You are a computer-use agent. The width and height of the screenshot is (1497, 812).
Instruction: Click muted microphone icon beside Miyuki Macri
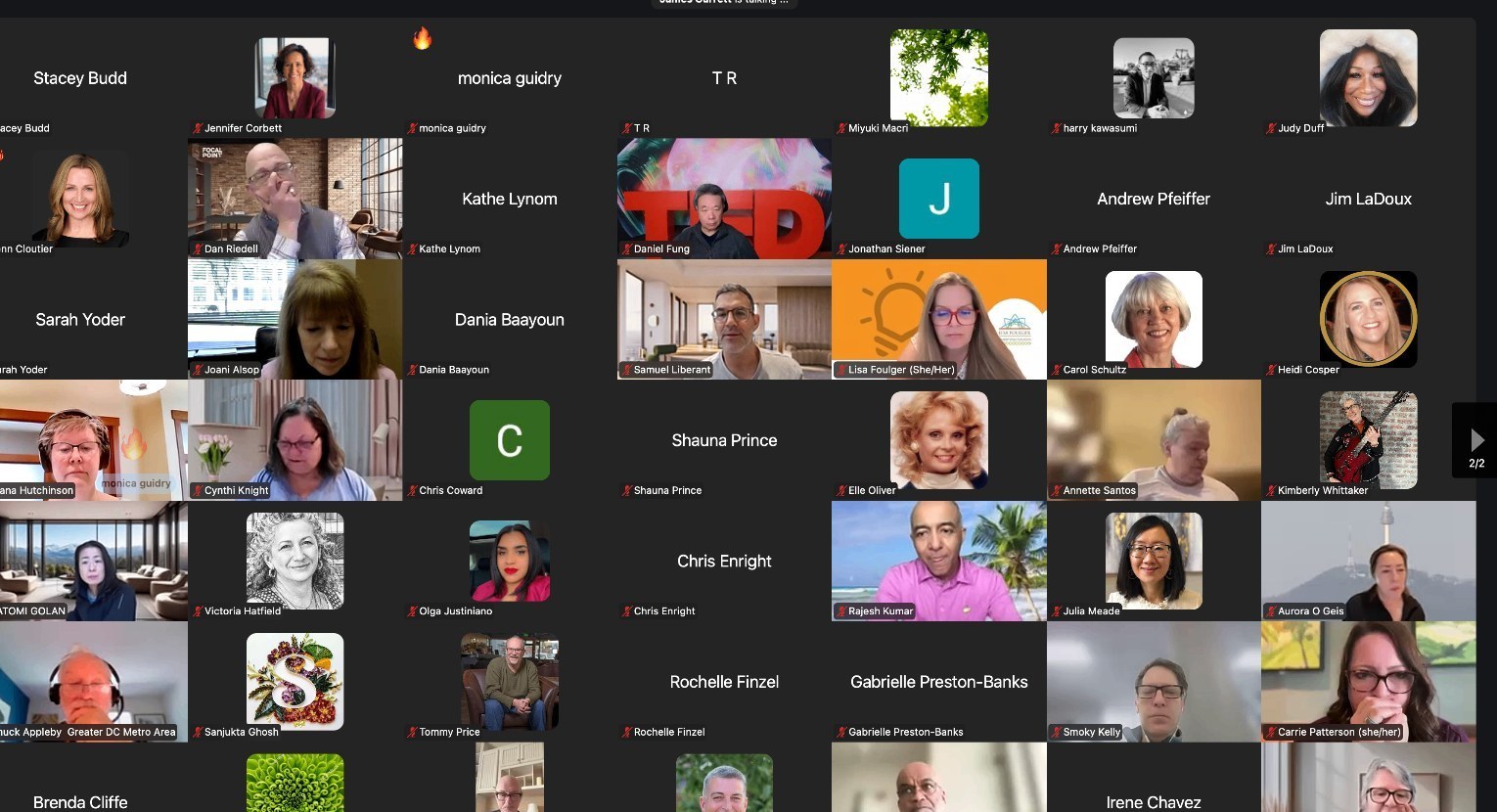(x=841, y=128)
